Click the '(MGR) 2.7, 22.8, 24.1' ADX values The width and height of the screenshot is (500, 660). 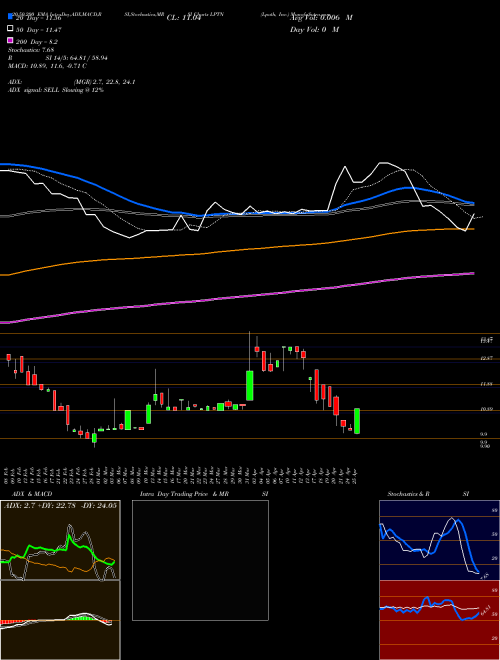[104, 82]
